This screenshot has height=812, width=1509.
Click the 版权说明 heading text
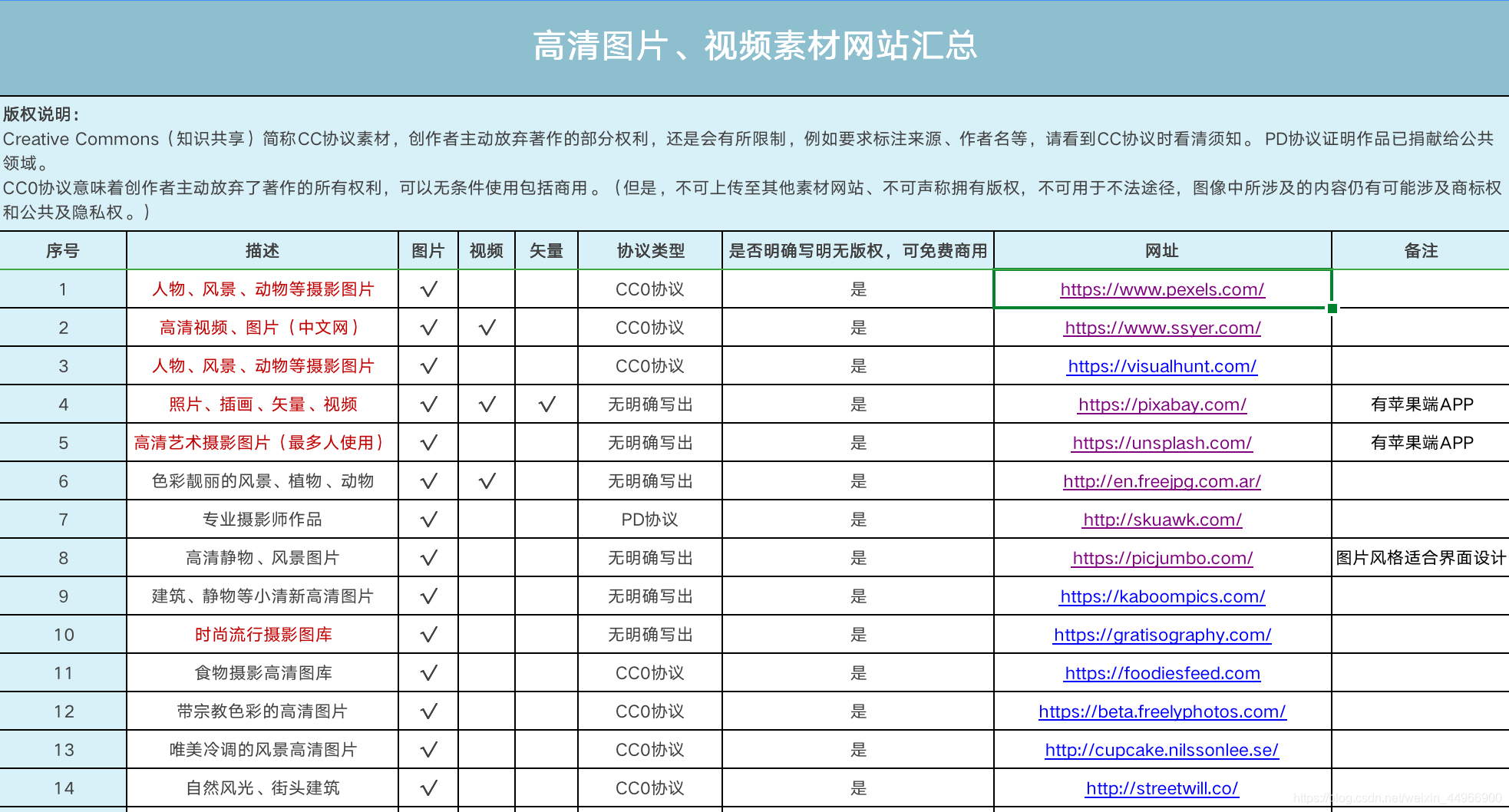point(41,114)
